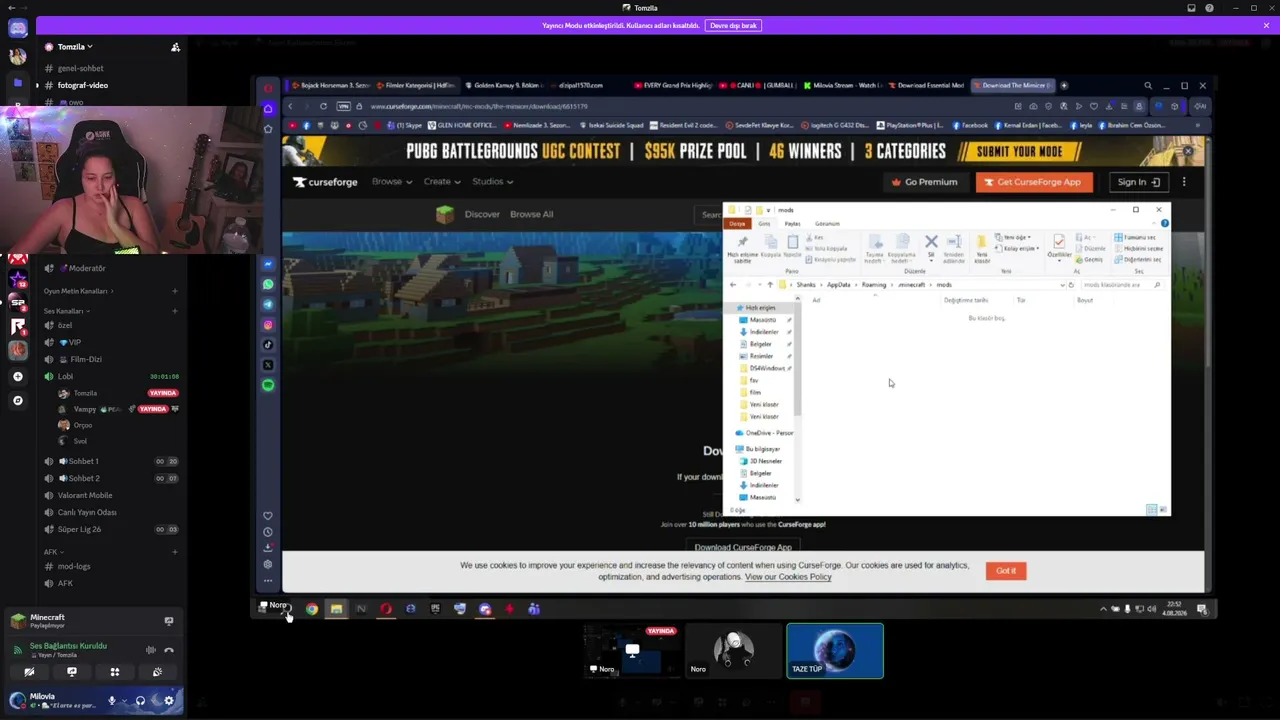Image resolution: width=1280 pixels, height=720 pixels.
Task: Toggle screen share in voice connection panel
Action: tap(72, 672)
